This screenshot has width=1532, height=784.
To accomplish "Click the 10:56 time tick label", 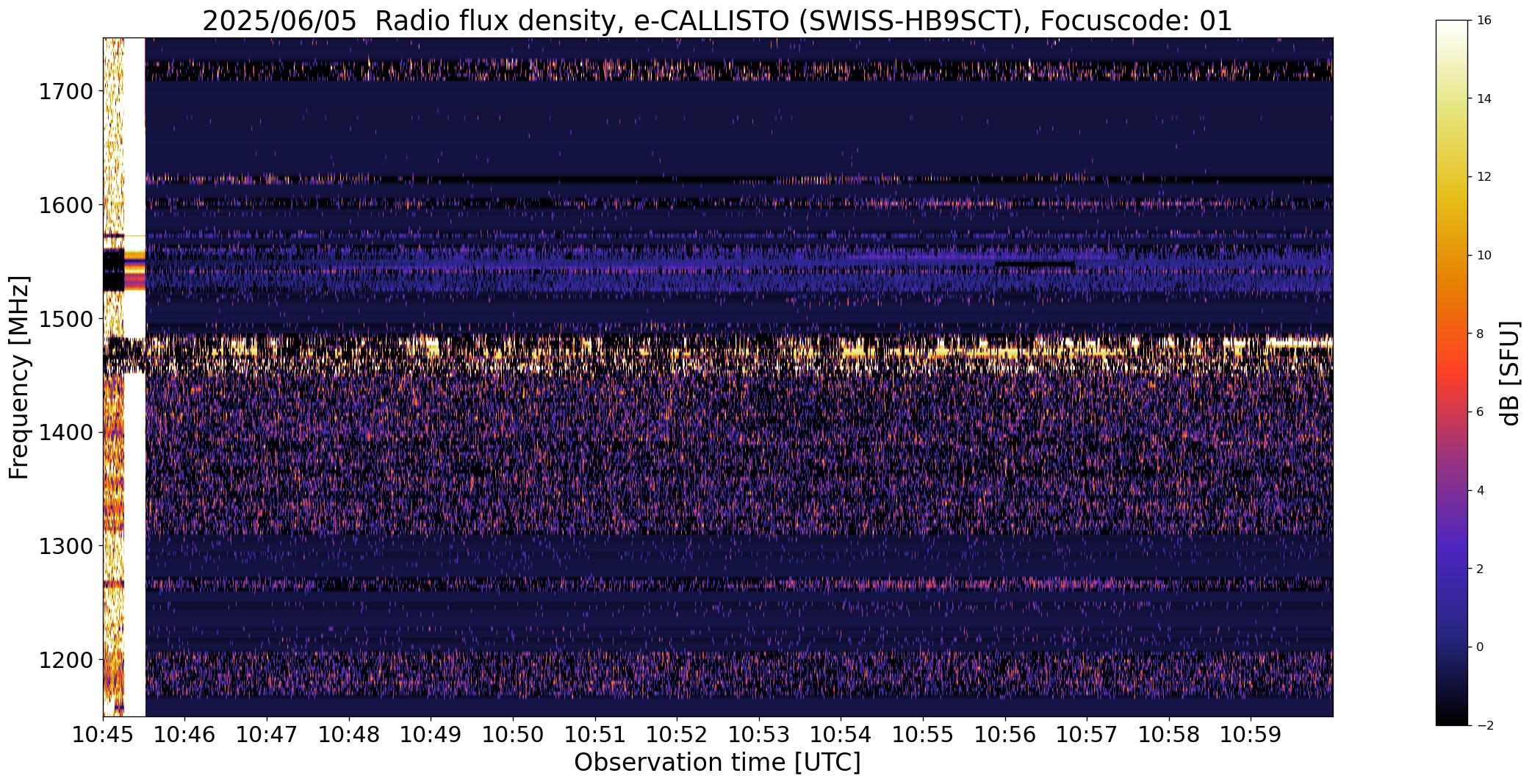I will pos(1005,735).
